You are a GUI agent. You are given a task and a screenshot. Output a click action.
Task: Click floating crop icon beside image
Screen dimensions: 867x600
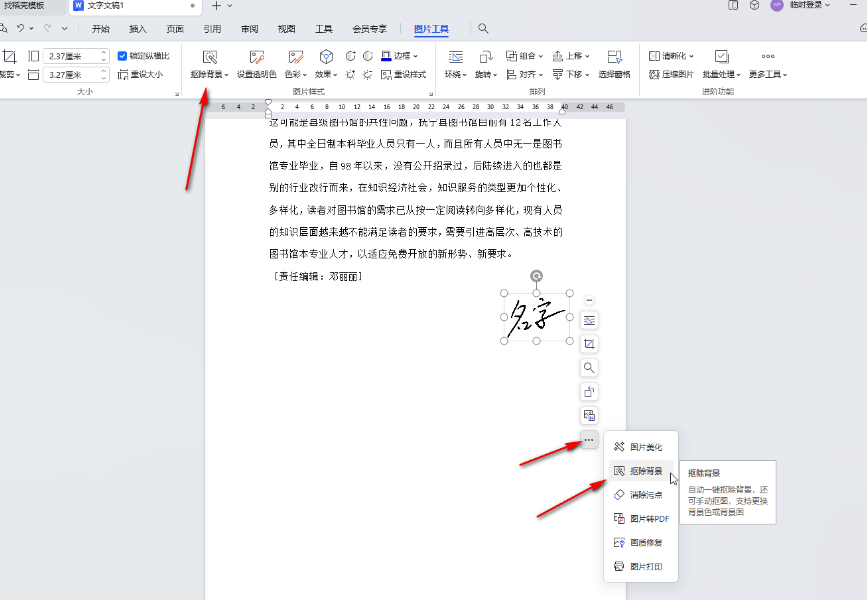point(589,344)
